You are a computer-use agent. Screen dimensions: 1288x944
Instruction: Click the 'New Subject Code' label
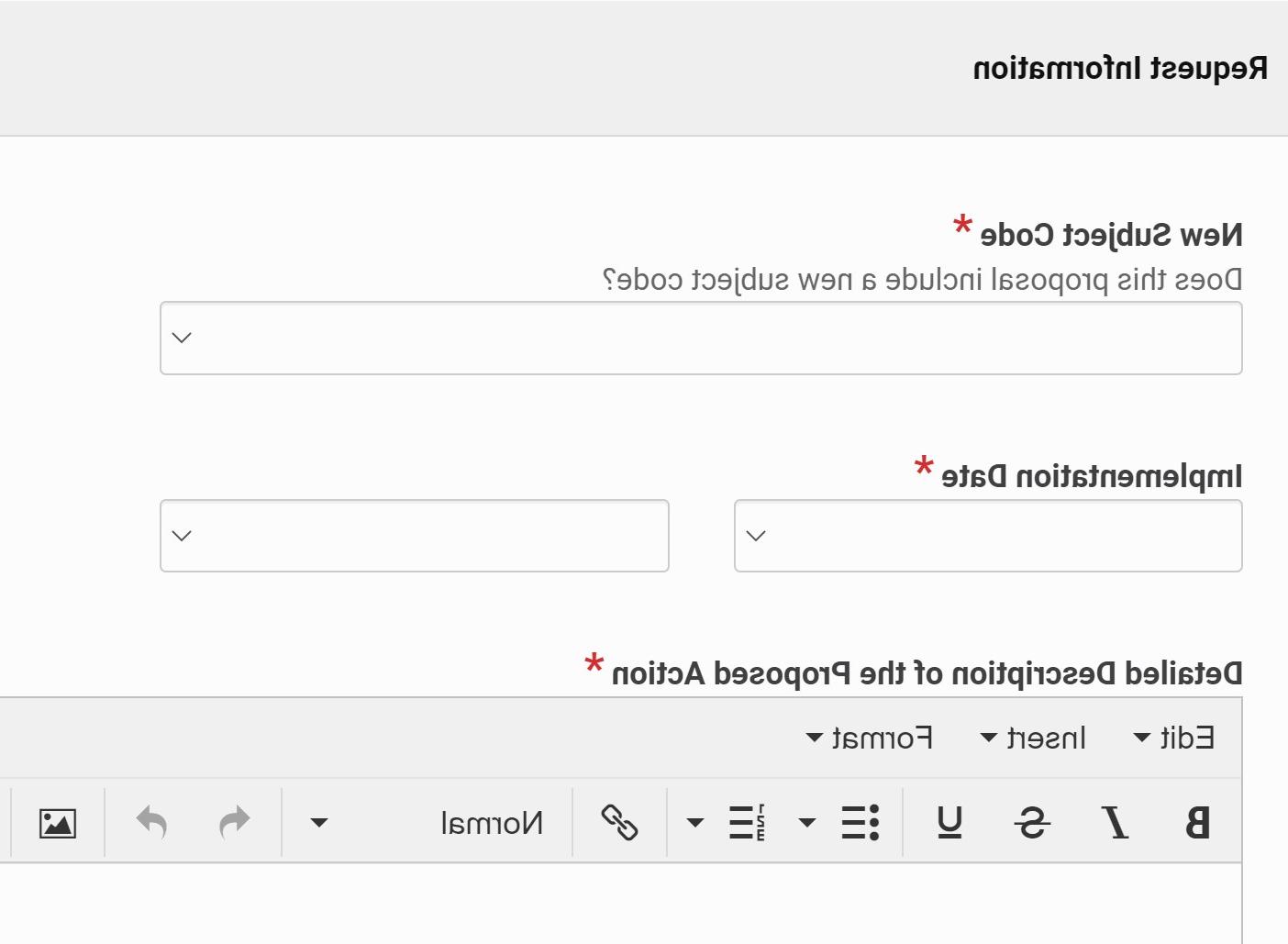coord(1112,235)
